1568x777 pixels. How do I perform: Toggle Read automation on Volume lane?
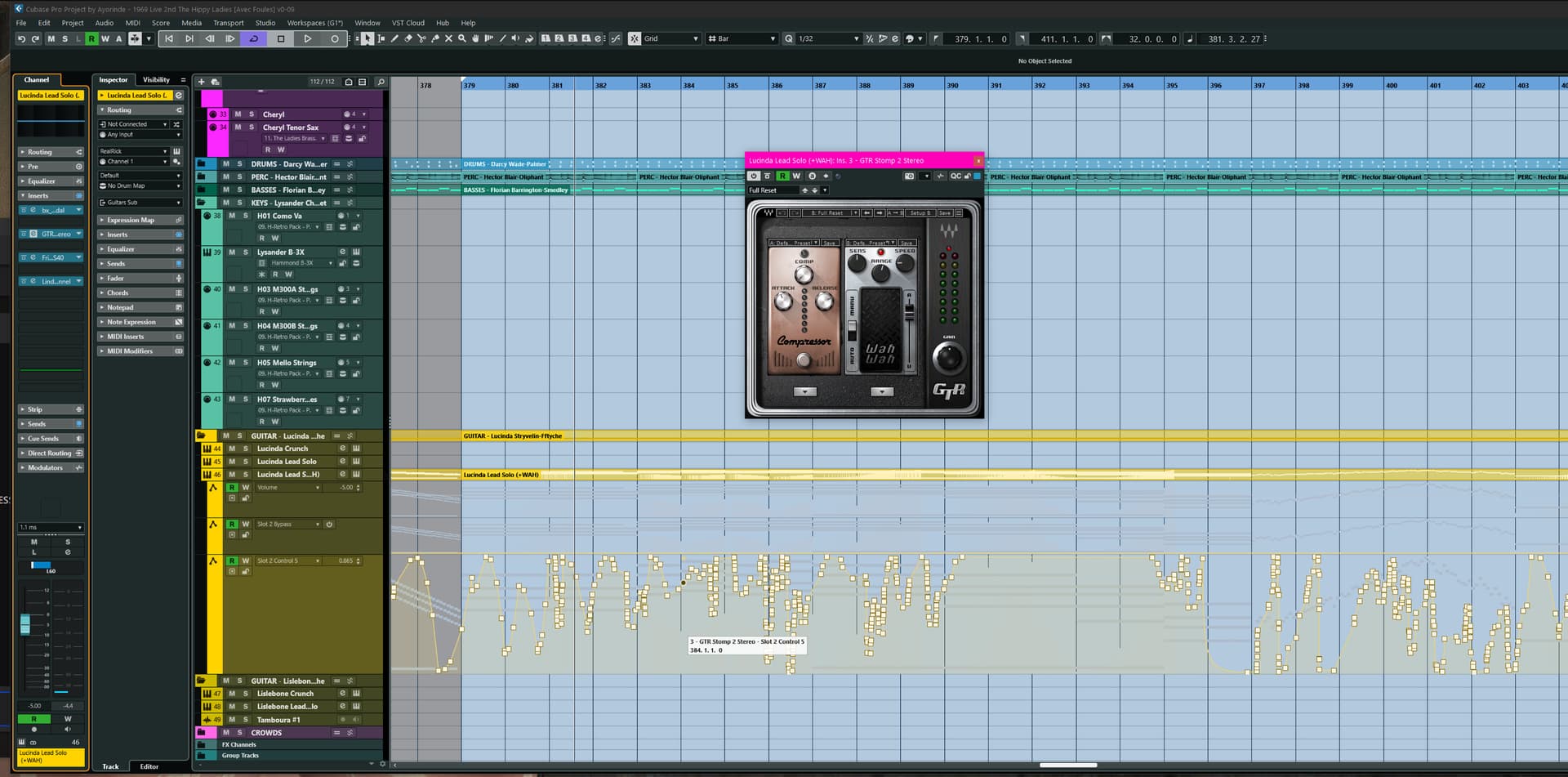tap(232, 488)
